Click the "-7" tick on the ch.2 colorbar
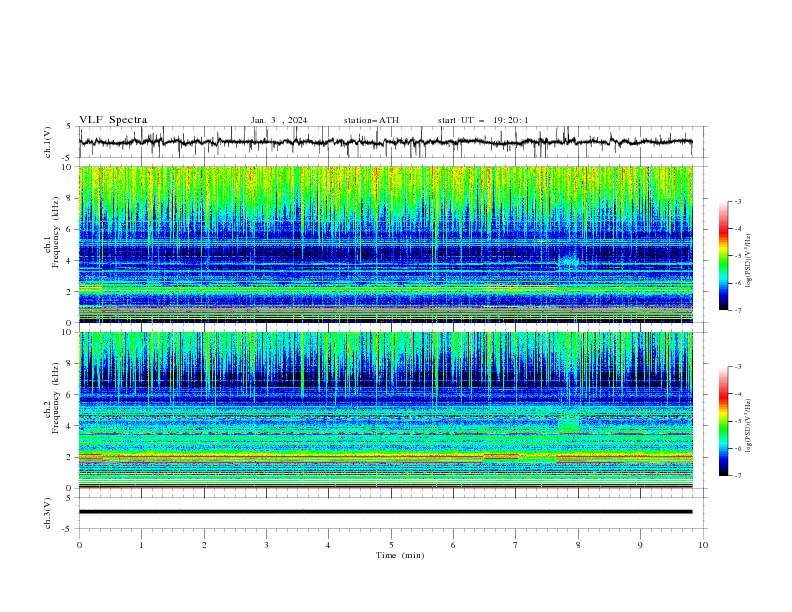792x612 pixels. click(737, 475)
